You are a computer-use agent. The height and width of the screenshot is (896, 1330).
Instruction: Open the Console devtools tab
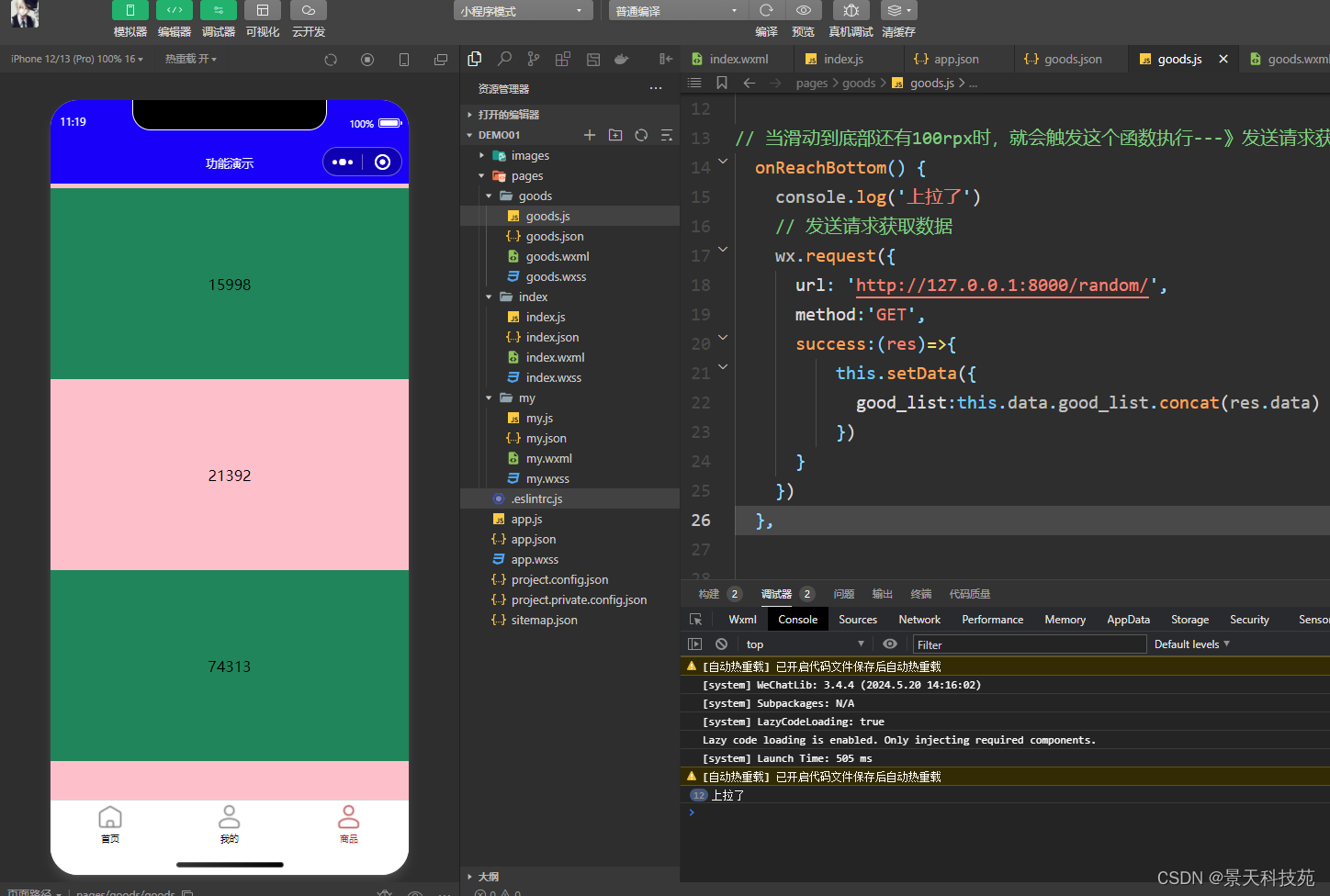coord(797,620)
